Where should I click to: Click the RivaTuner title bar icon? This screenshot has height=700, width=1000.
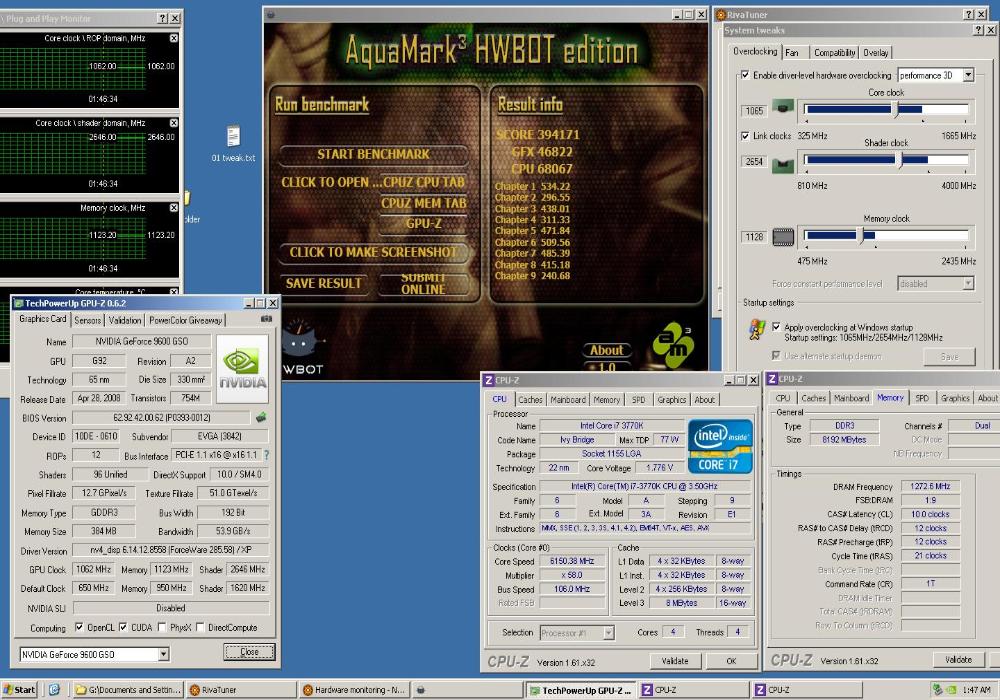coord(721,15)
